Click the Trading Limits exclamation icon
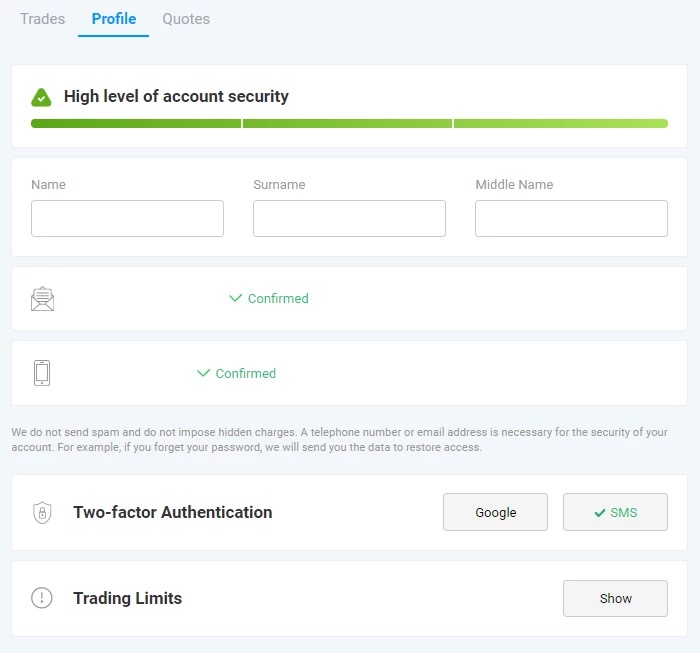Screen dimensions: 700x653 [42, 598]
